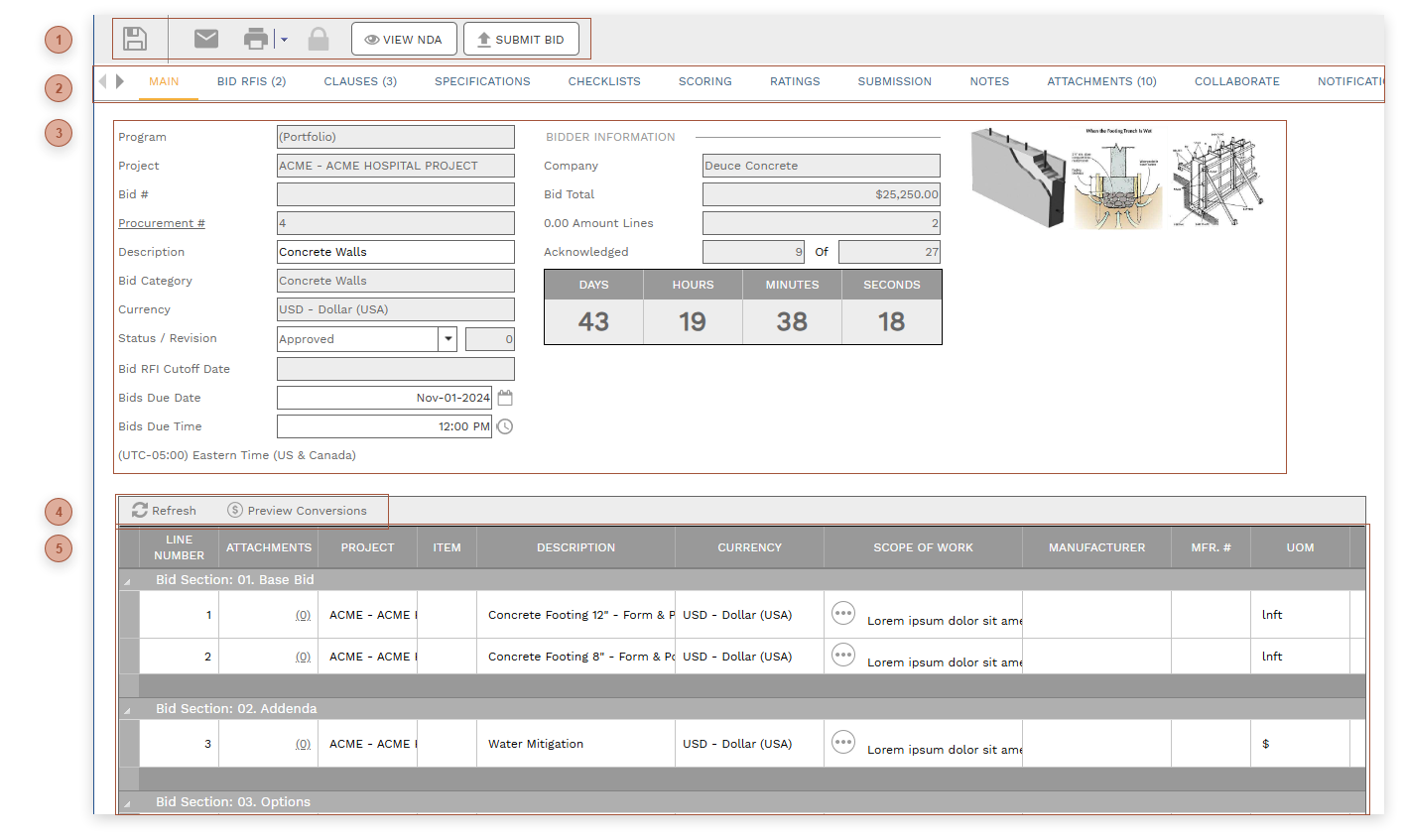This screenshot has height=840, width=1406.
Task: Click the Save icon on the toolbar
Action: (x=137, y=38)
